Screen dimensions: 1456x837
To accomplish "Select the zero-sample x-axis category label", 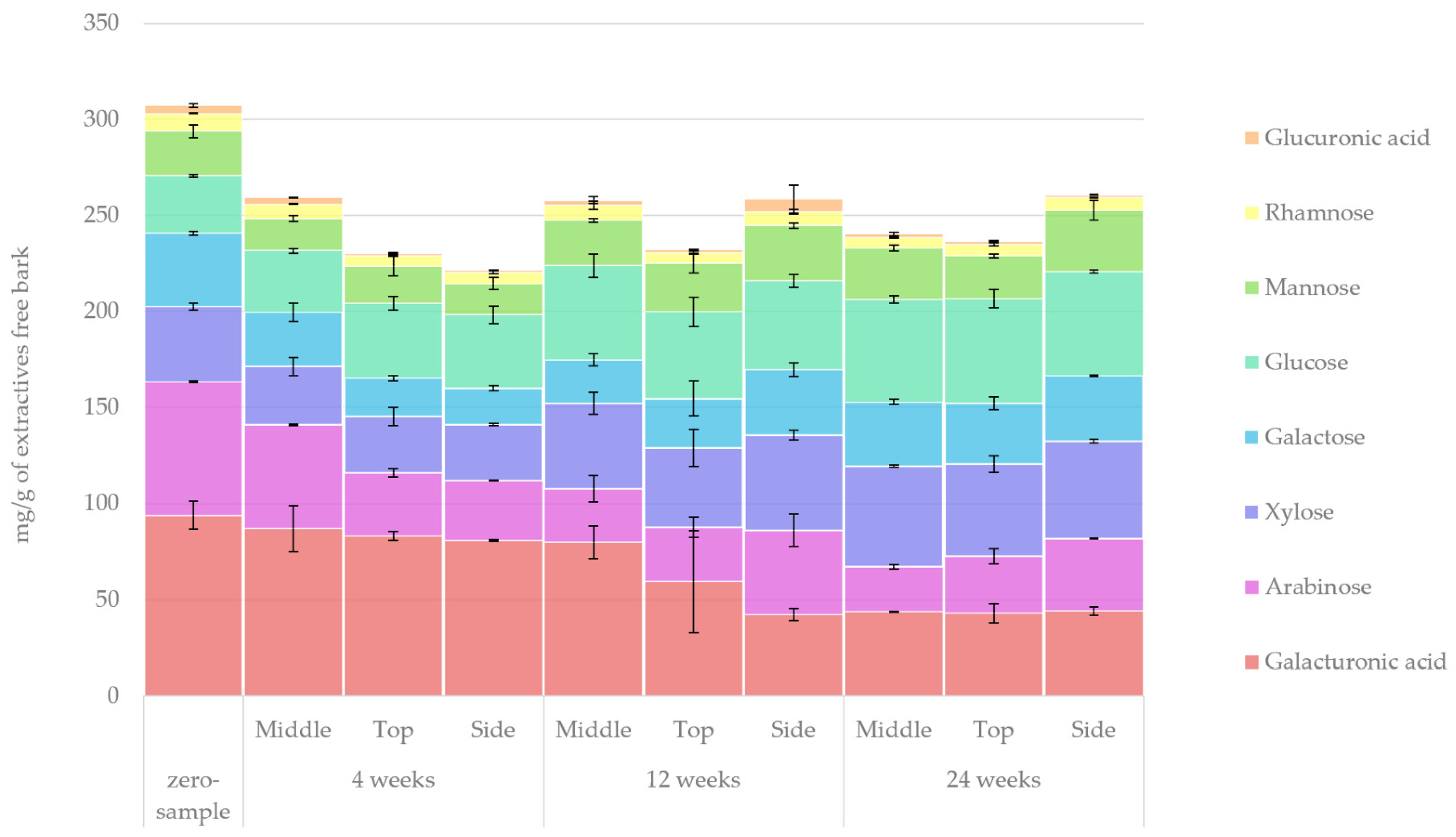I will click(x=193, y=796).
